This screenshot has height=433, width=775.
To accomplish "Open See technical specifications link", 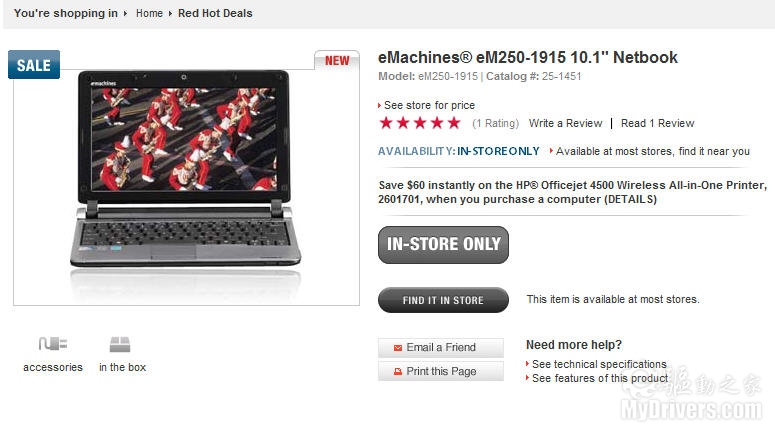I will click(599, 364).
